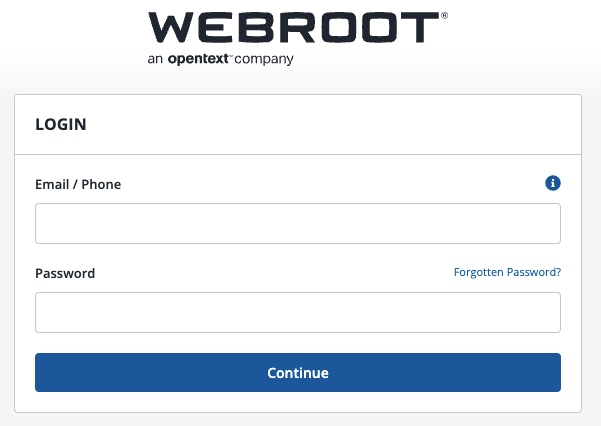Submit login with the Continue button

pos(298,372)
